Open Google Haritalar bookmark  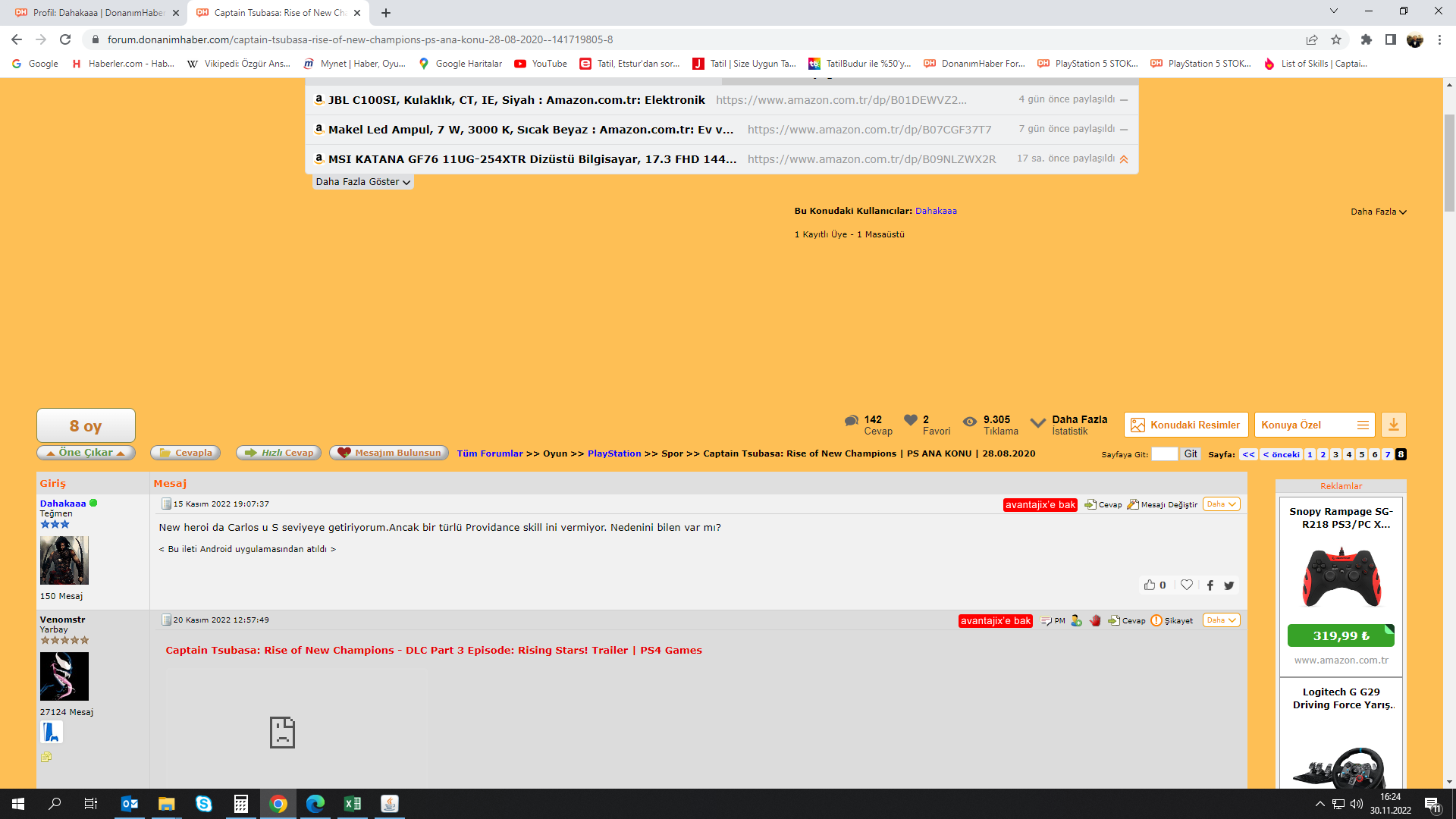(460, 64)
